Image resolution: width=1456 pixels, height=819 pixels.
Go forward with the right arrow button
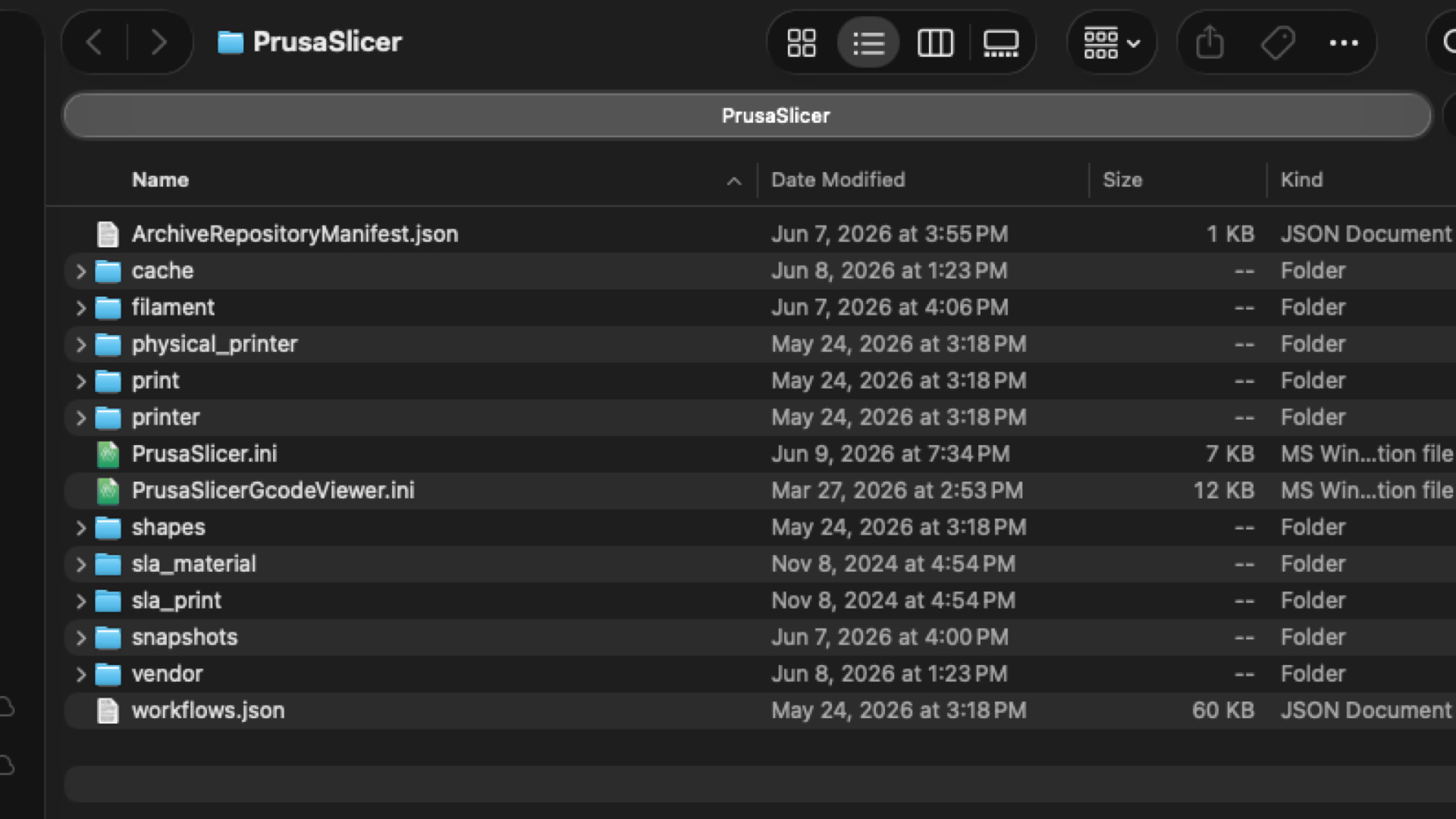[x=158, y=42]
